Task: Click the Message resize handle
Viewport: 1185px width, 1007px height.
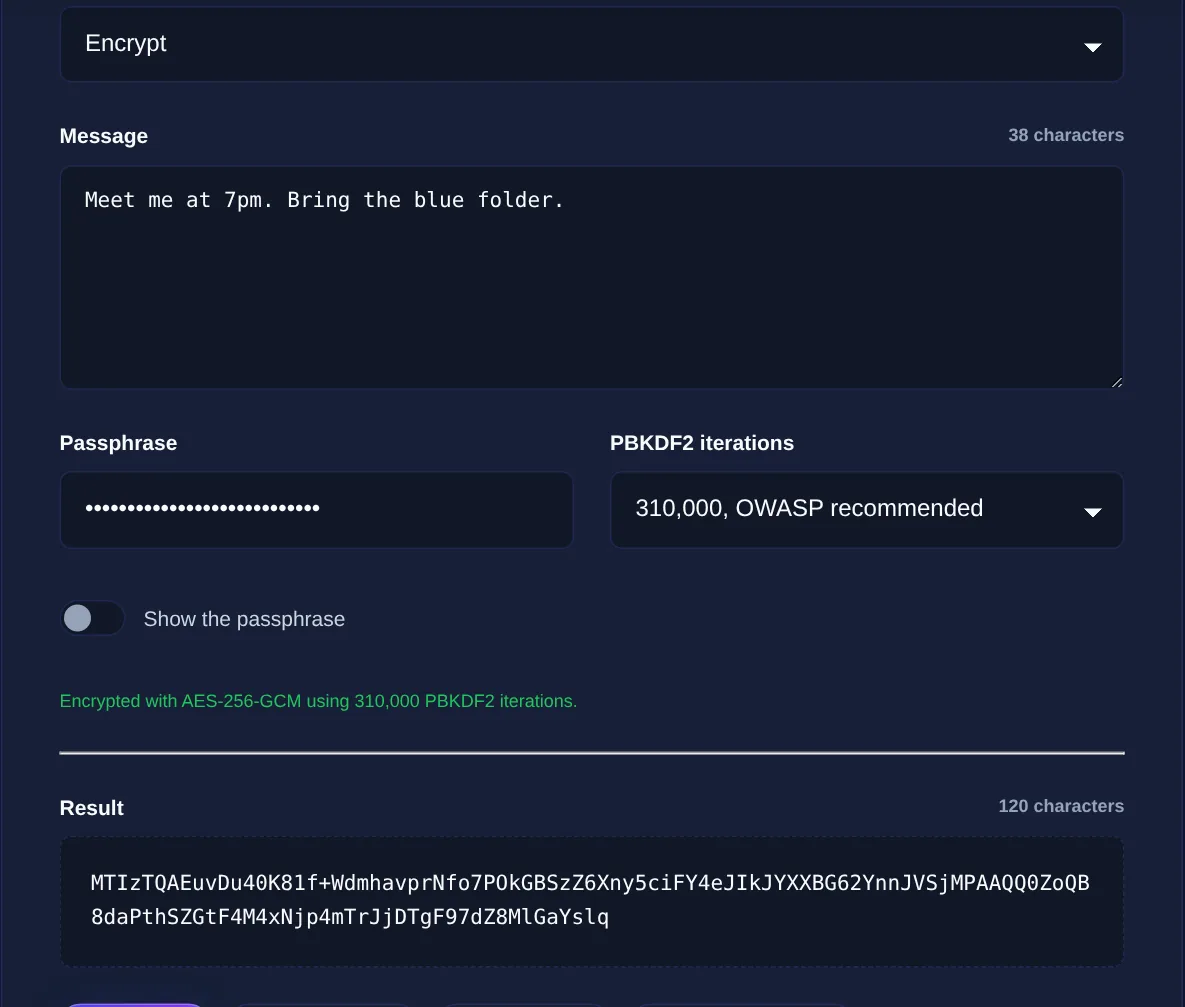Action: [x=1116, y=382]
